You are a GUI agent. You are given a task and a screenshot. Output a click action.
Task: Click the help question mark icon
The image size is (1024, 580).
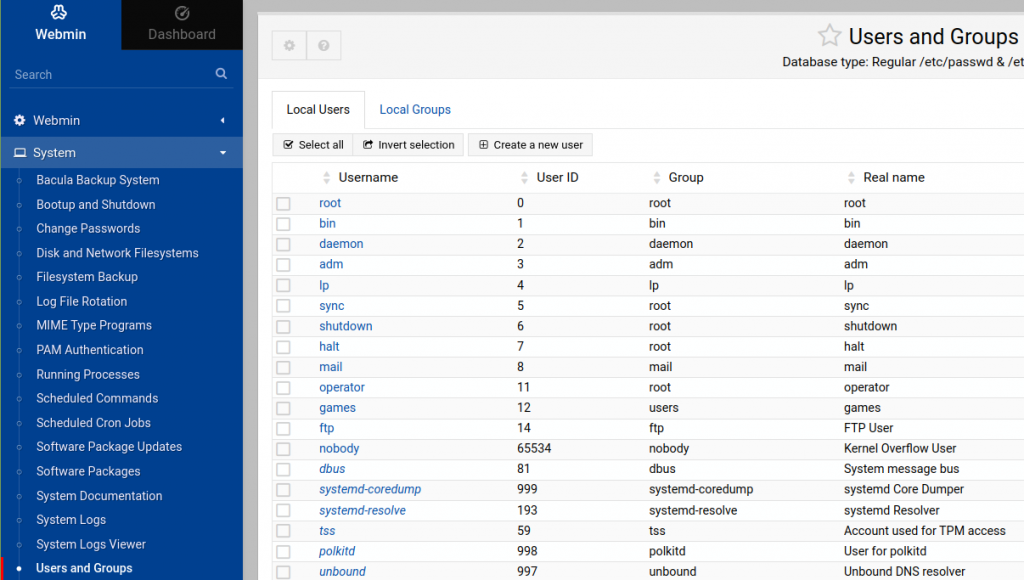pos(322,44)
